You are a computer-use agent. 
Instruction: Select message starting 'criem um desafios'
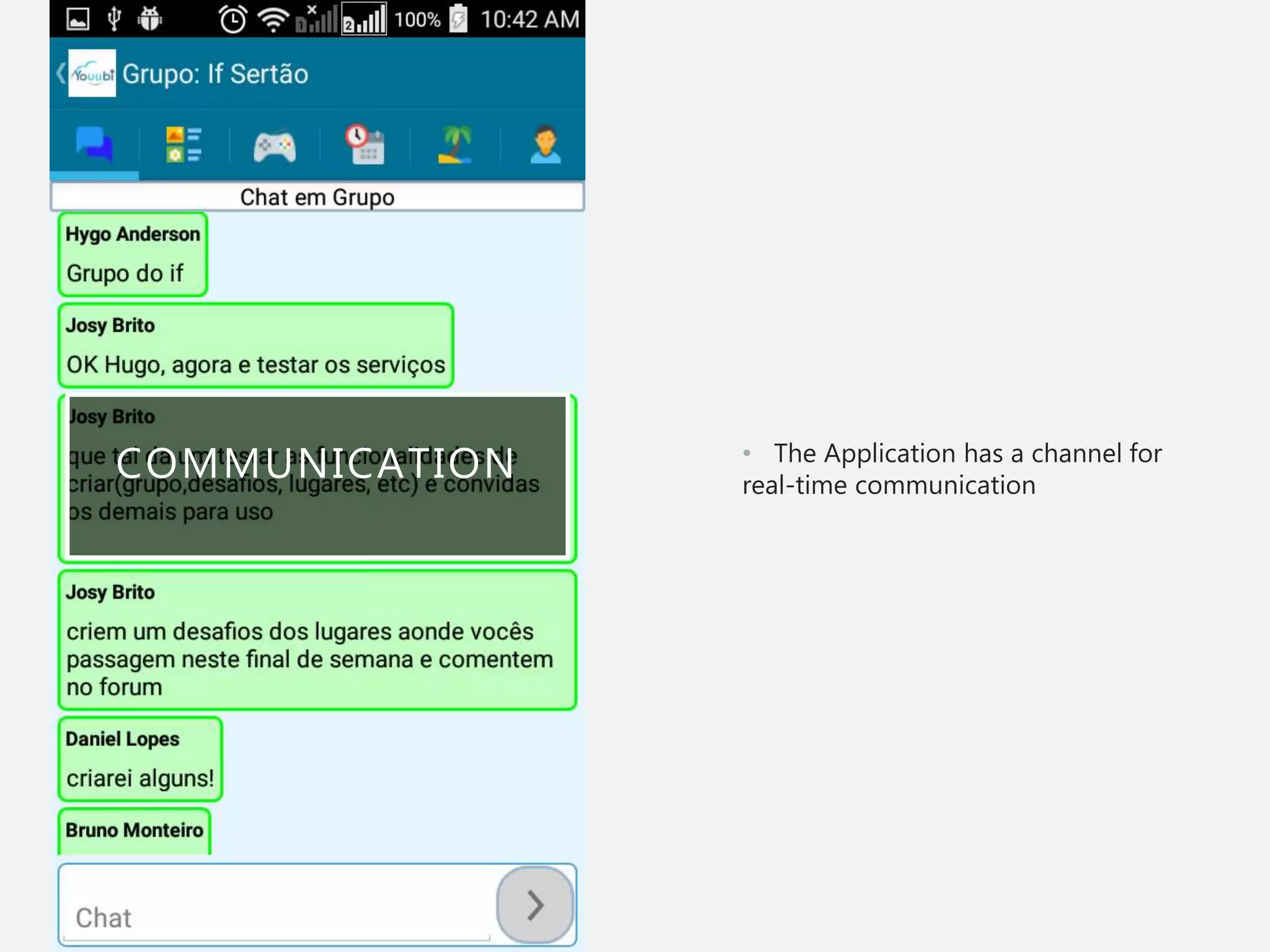[x=317, y=640]
